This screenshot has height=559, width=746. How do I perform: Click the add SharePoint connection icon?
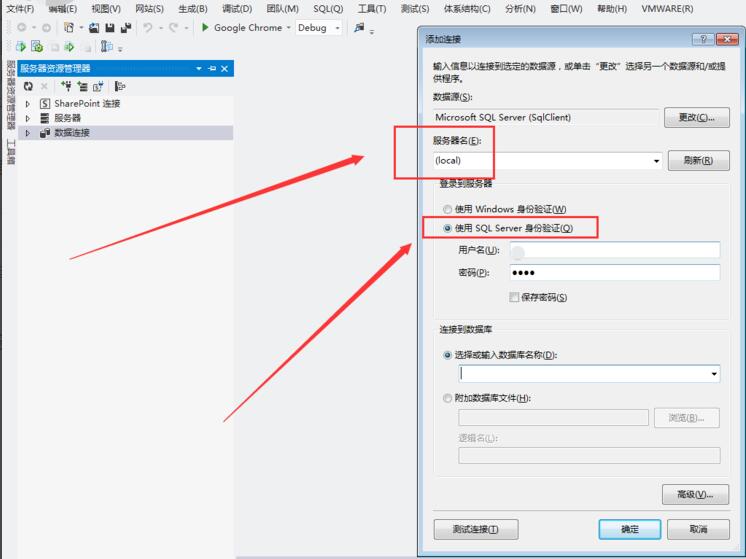tap(98, 86)
